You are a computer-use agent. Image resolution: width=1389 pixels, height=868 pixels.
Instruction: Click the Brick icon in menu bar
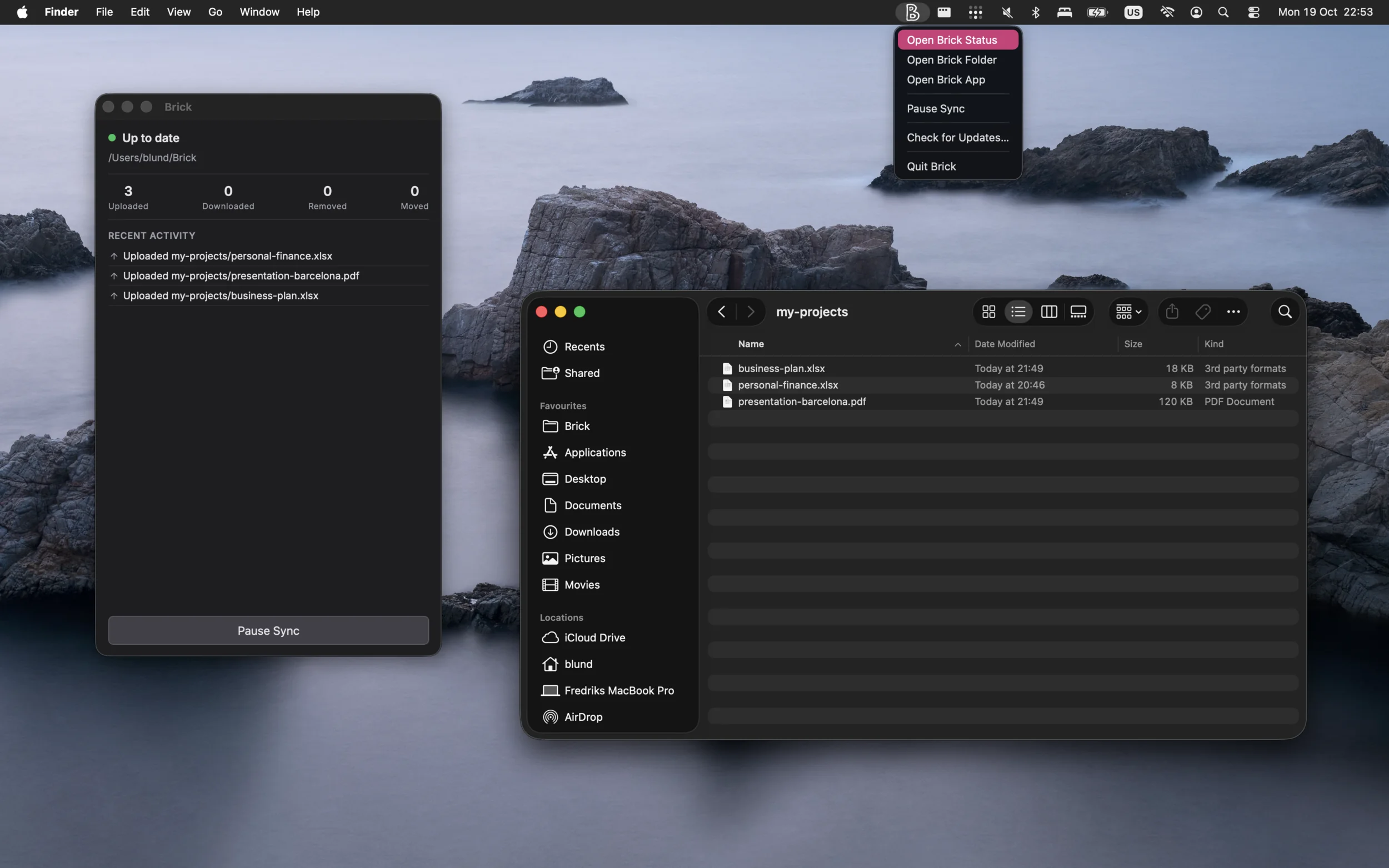pyautogui.click(x=912, y=12)
